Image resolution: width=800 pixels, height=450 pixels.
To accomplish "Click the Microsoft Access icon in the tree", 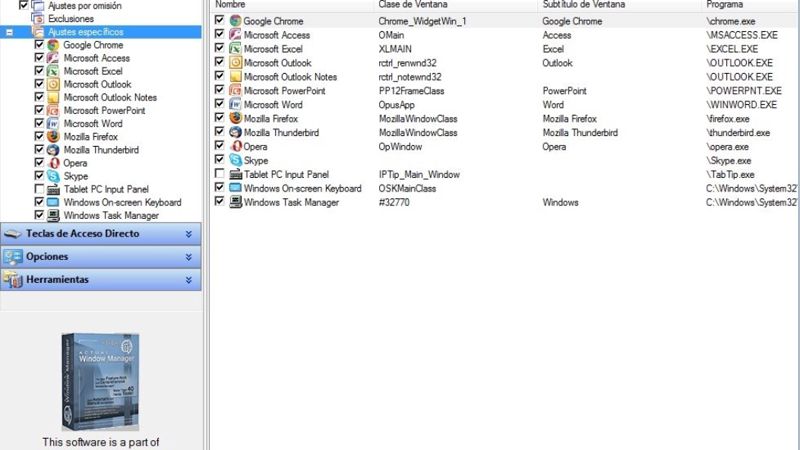I will pyautogui.click(x=53, y=58).
